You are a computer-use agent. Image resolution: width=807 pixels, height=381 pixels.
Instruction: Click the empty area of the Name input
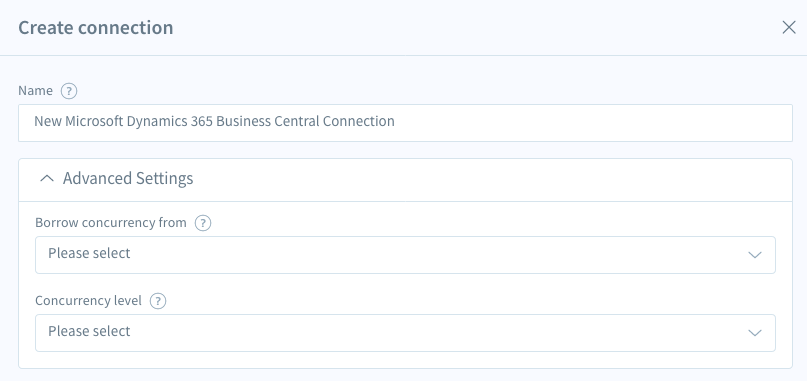(x=592, y=123)
